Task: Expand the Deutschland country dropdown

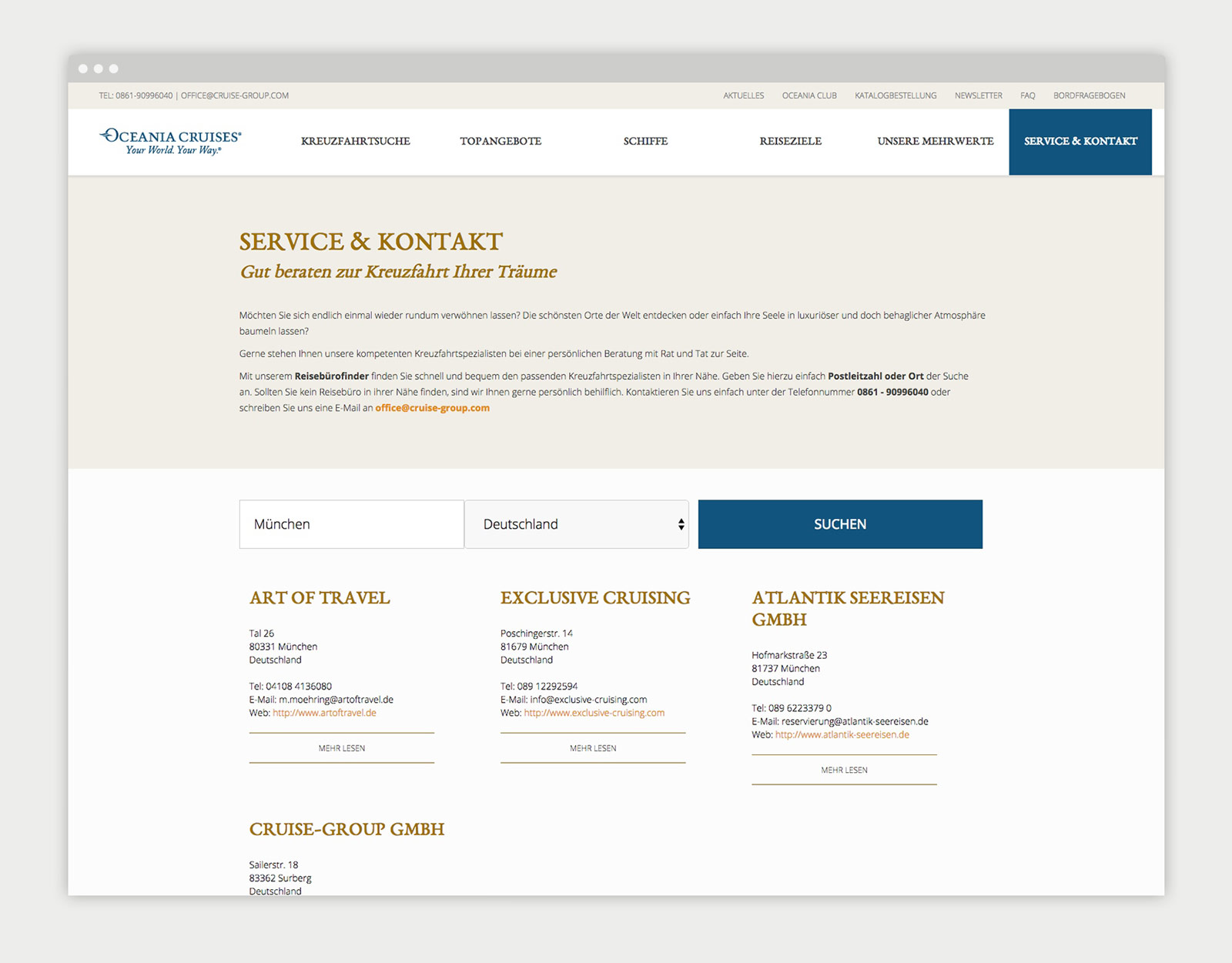Action: coord(577,524)
